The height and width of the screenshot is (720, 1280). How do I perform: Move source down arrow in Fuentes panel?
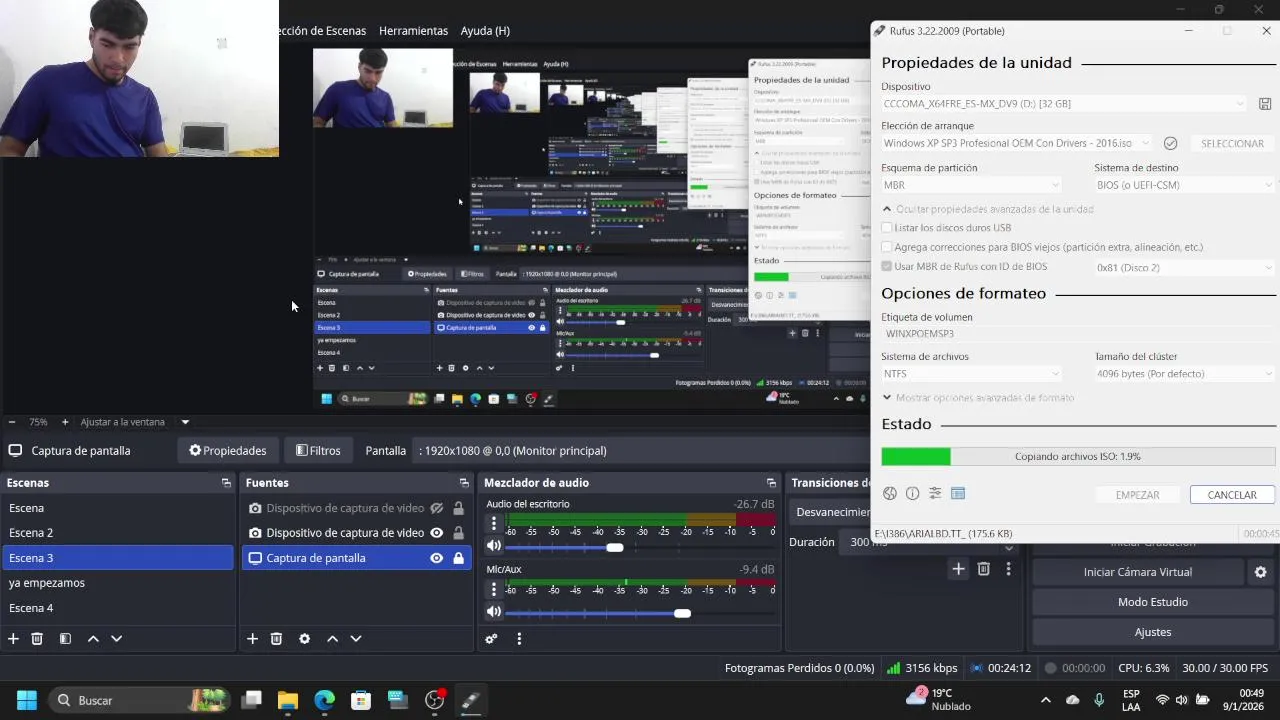[355, 638]
